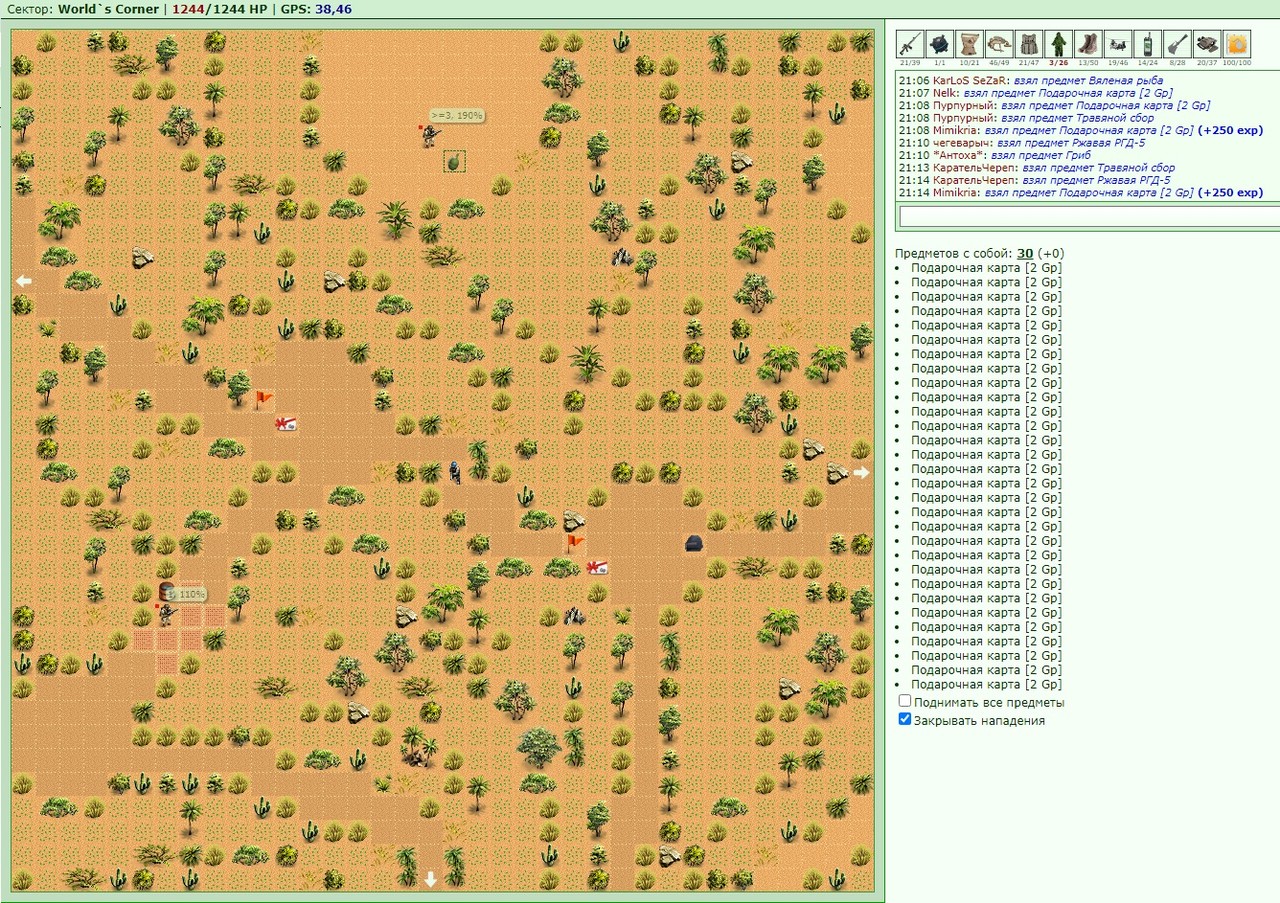Select the night-vision goggles slot
1280x903 pixels.
coord(999,44)
